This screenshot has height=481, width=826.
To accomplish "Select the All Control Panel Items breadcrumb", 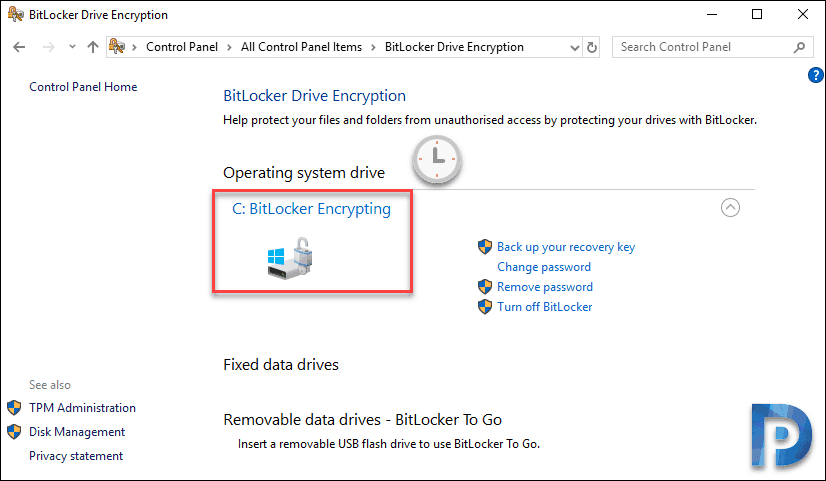I will (301, 47).
